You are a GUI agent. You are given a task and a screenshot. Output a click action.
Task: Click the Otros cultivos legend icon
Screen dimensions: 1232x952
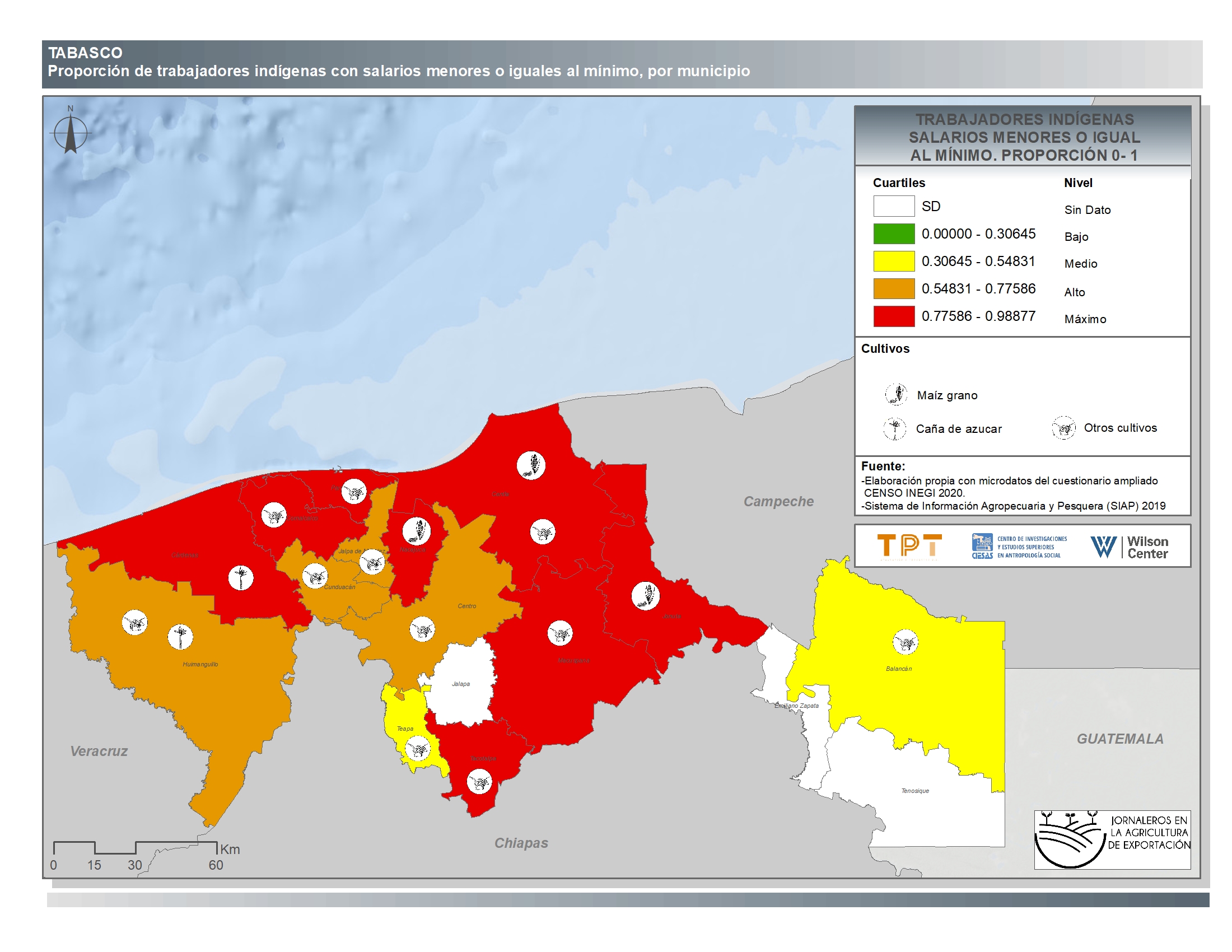[1064, 427]
